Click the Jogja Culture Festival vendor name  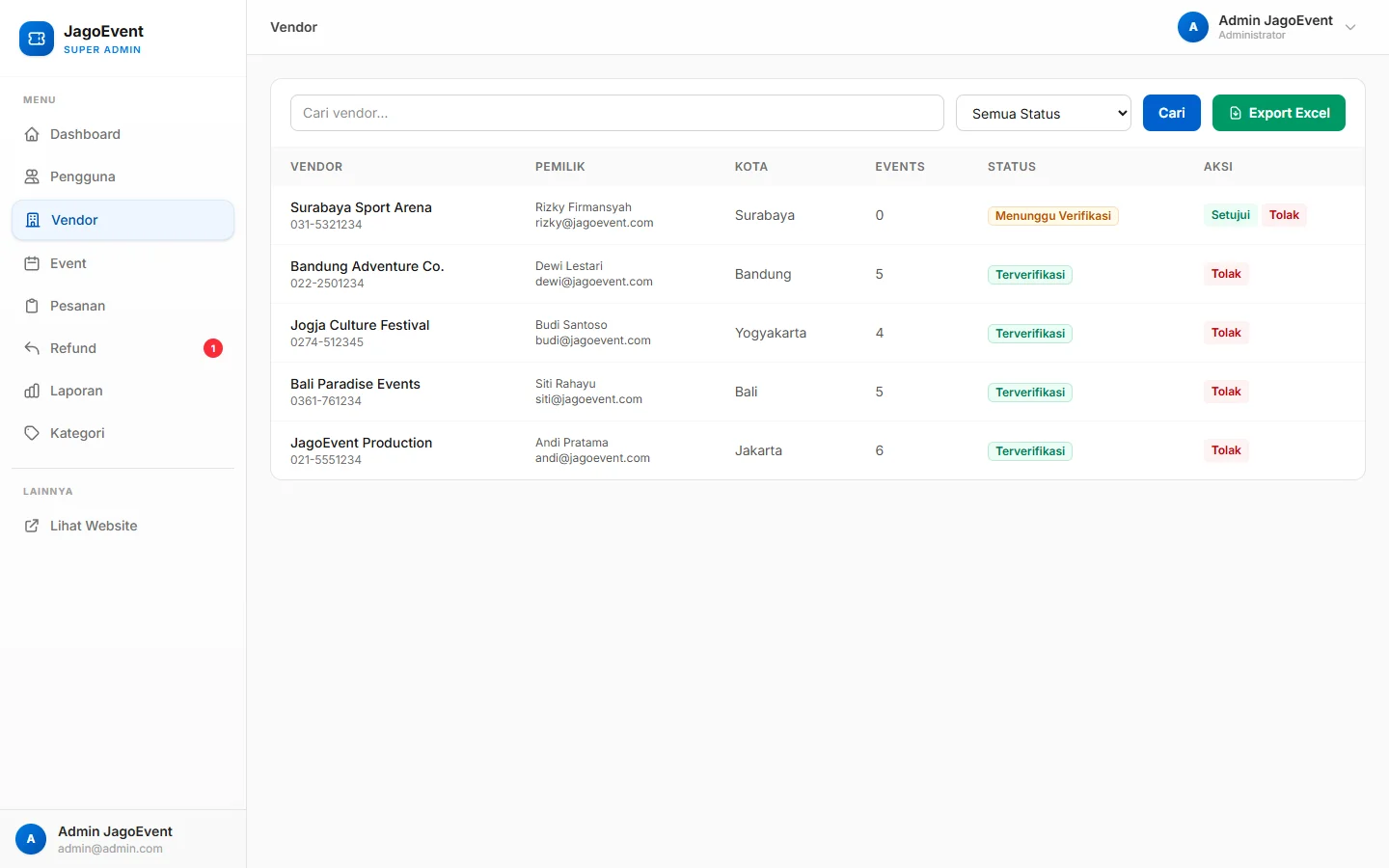pos(360,325)
